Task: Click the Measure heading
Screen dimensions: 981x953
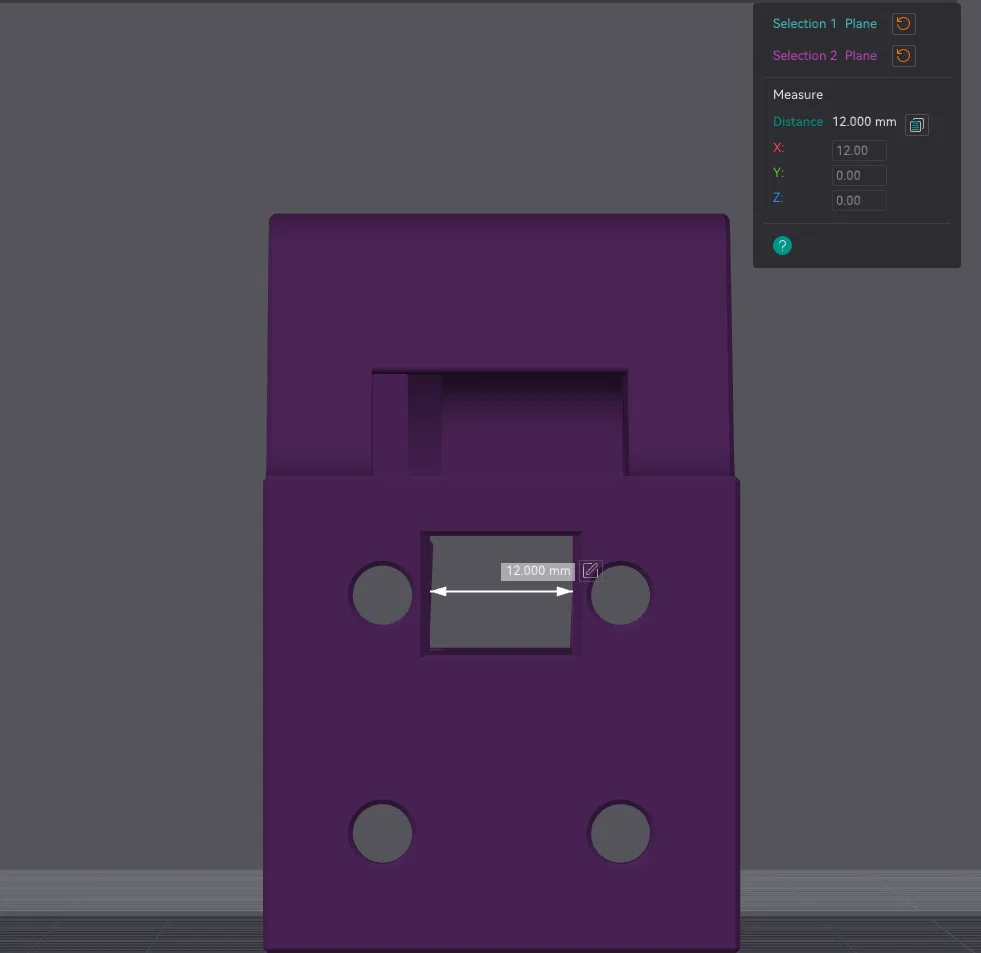Action: coord(798,94)
